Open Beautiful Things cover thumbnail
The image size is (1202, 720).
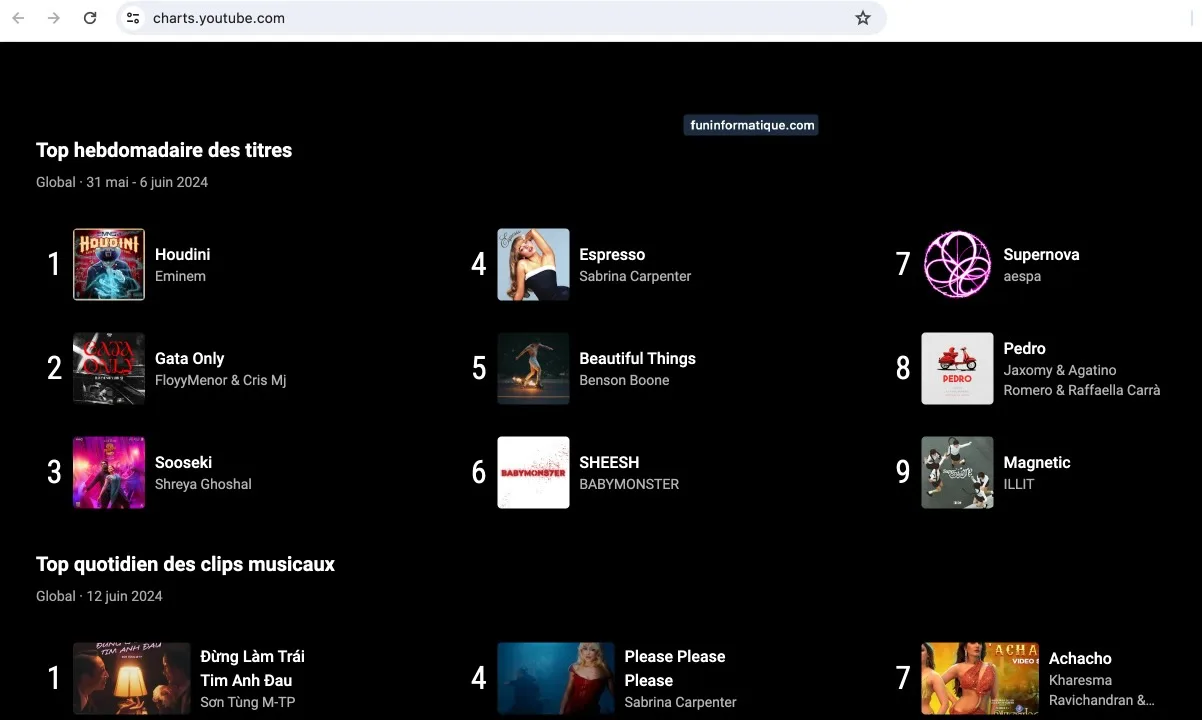coord(533,368)
